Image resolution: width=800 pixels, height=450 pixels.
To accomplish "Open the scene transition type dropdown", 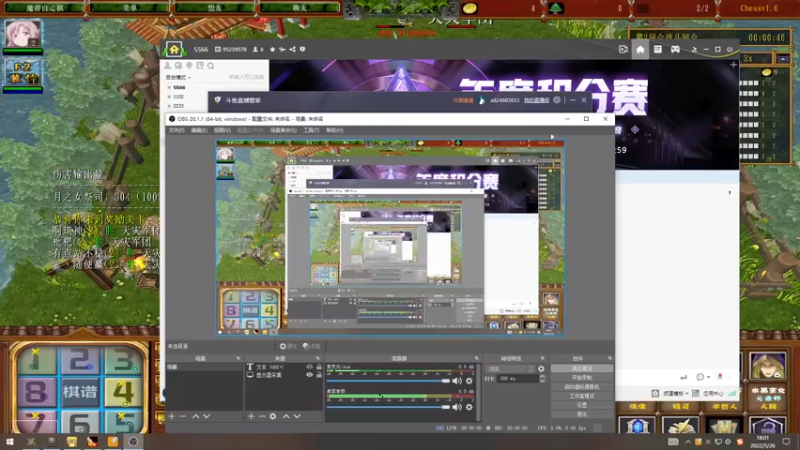I will (x=511, y=368).
